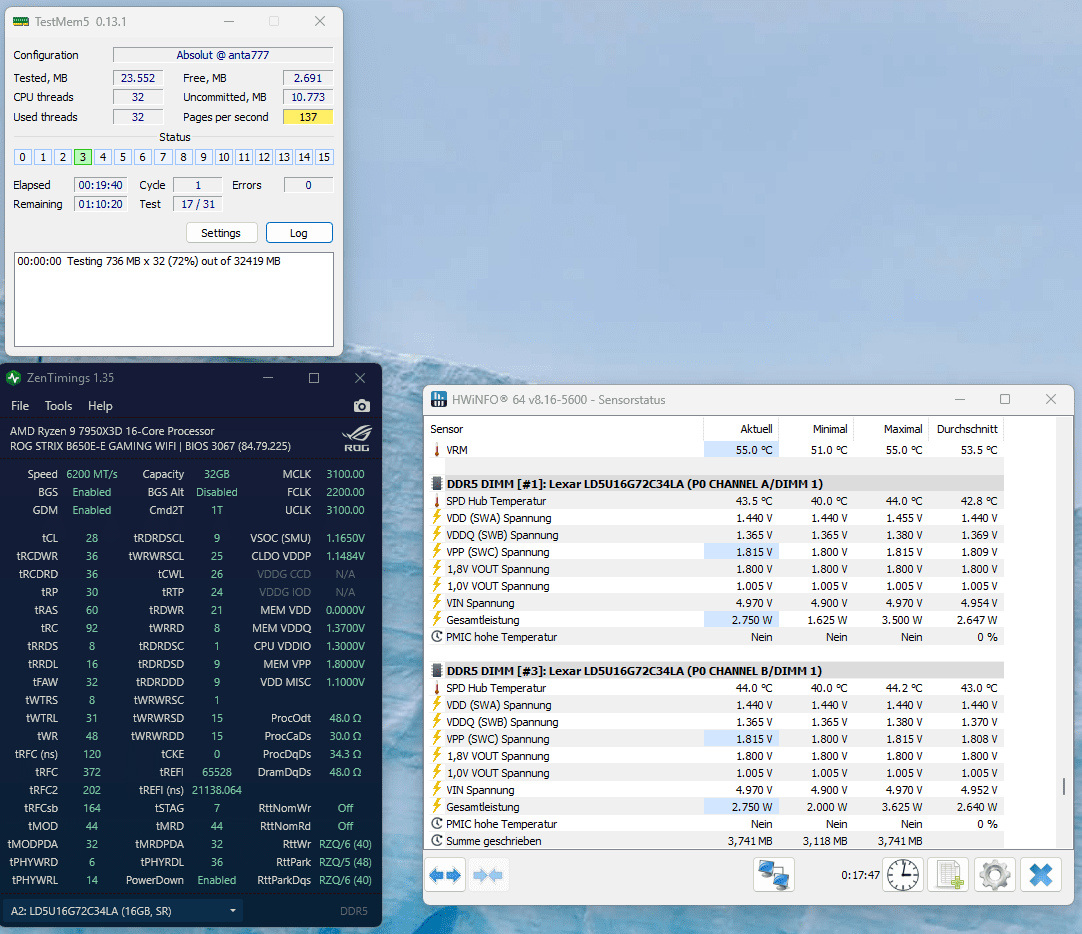Click the clock icon beside Summe geschrieben

tap(437, 841)
